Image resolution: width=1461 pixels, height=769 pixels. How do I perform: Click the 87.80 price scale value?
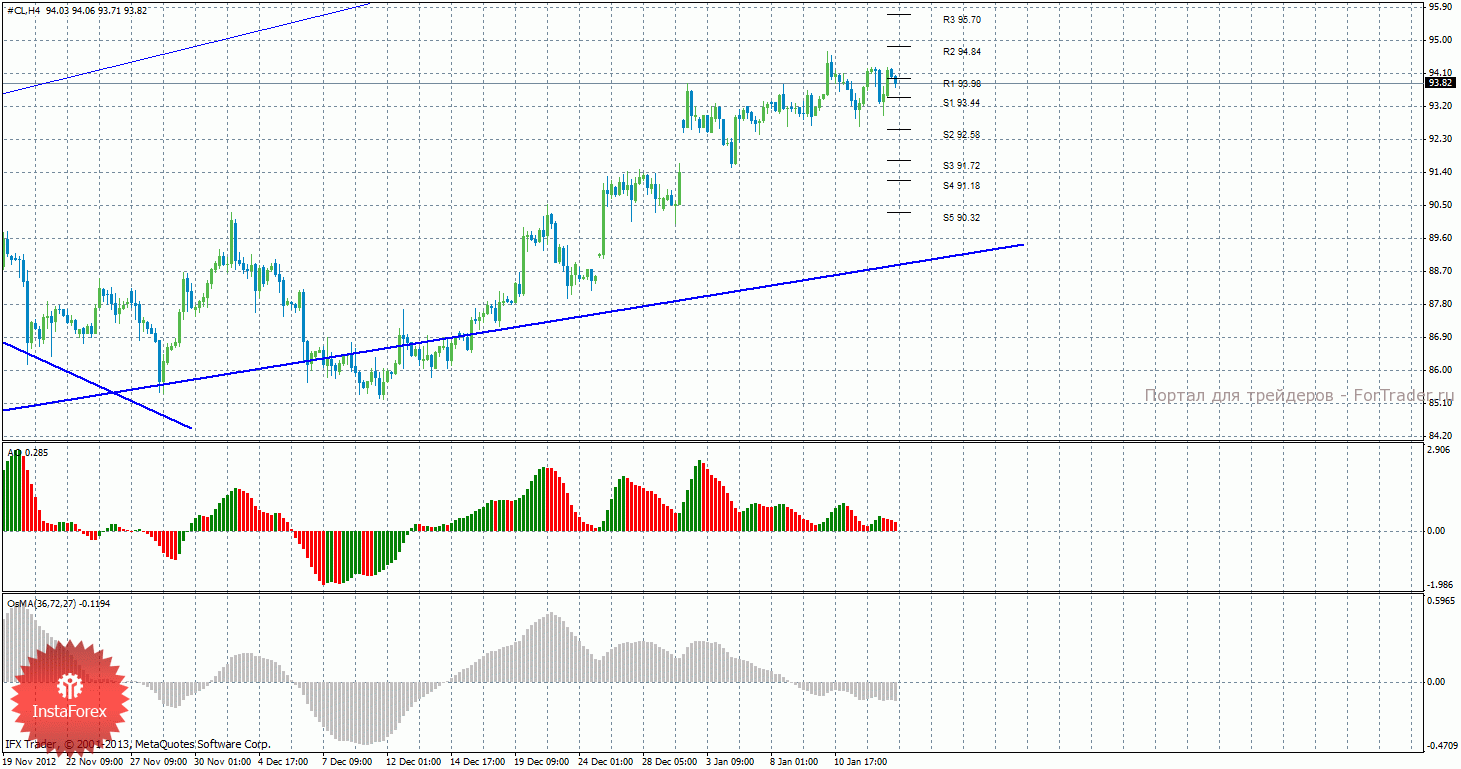1440,304
